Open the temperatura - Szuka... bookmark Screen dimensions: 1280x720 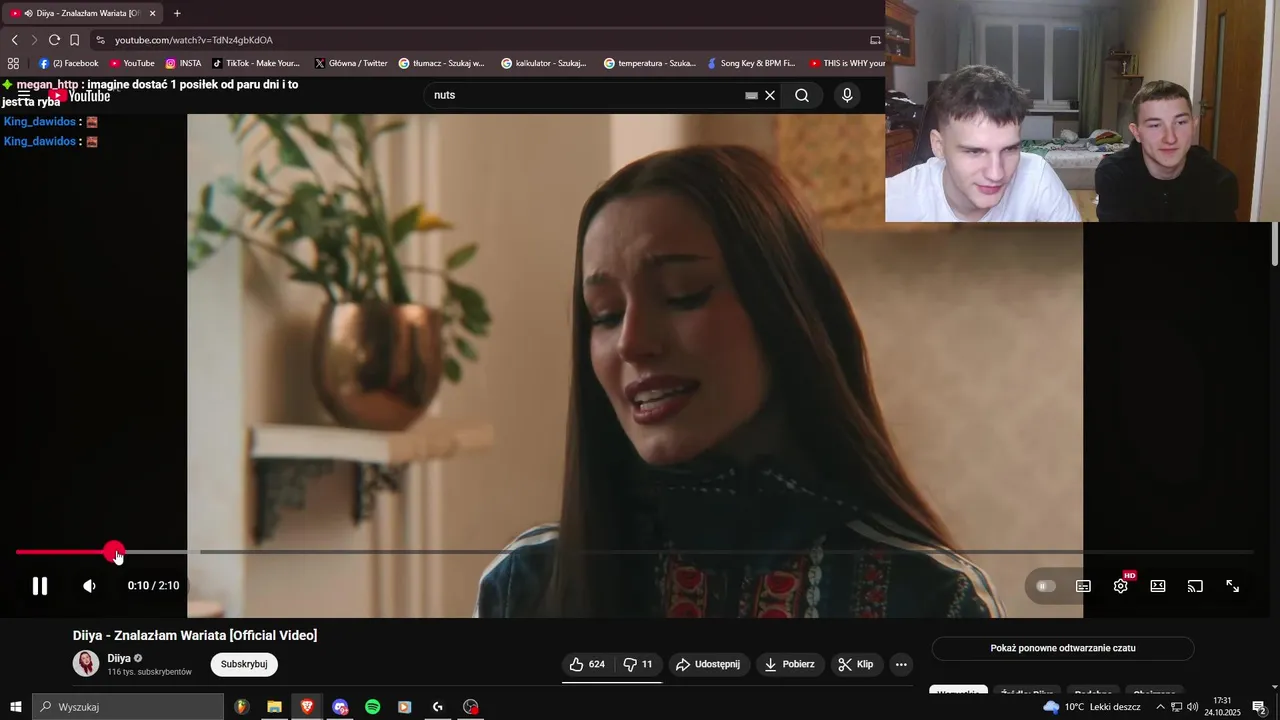(x=650, y=63)
